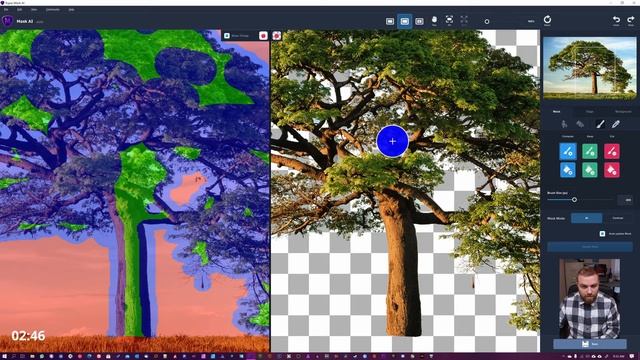Click the Update Mask button
640x360 pixels.
[590, 247]
